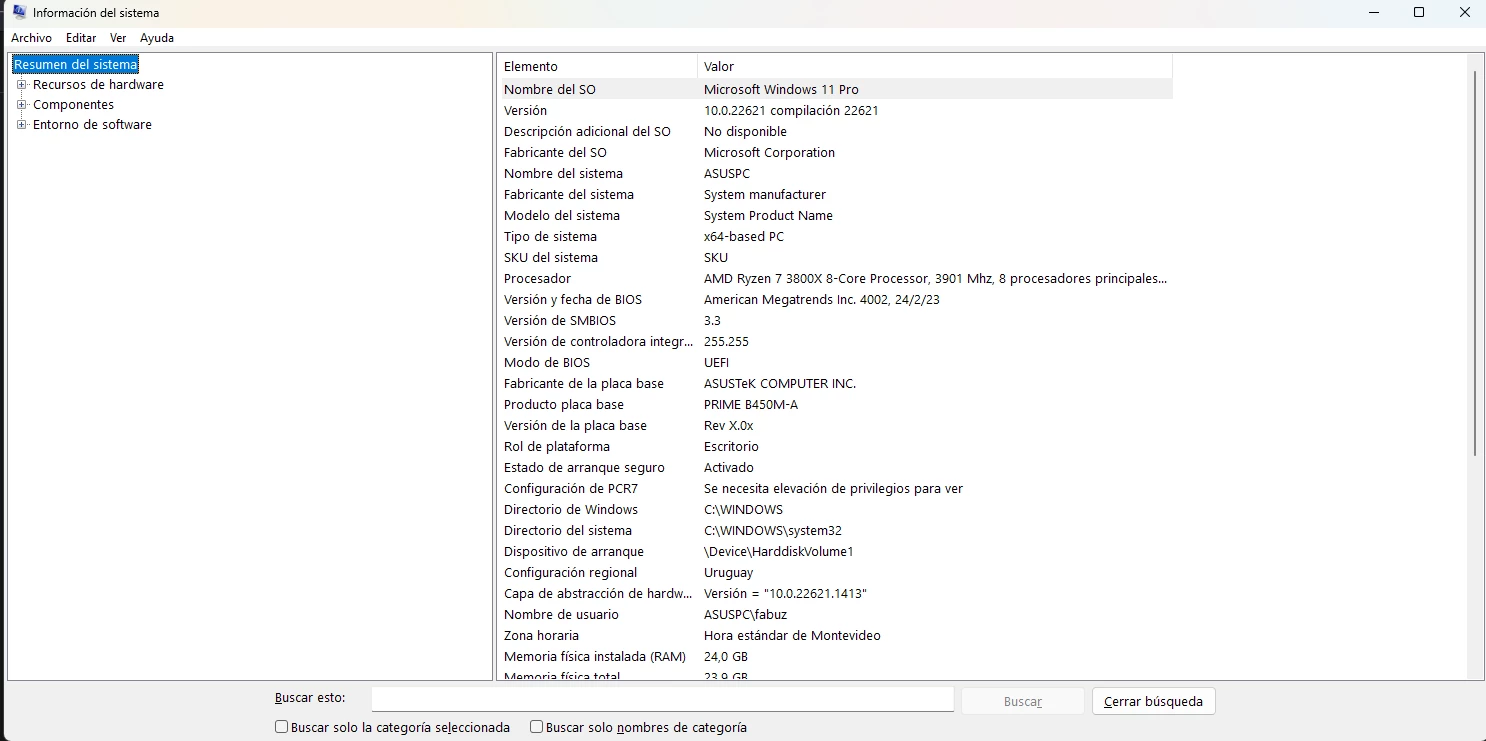
Task: Click the value \Device\HarddiskVolume1
Action: point(779,551)
